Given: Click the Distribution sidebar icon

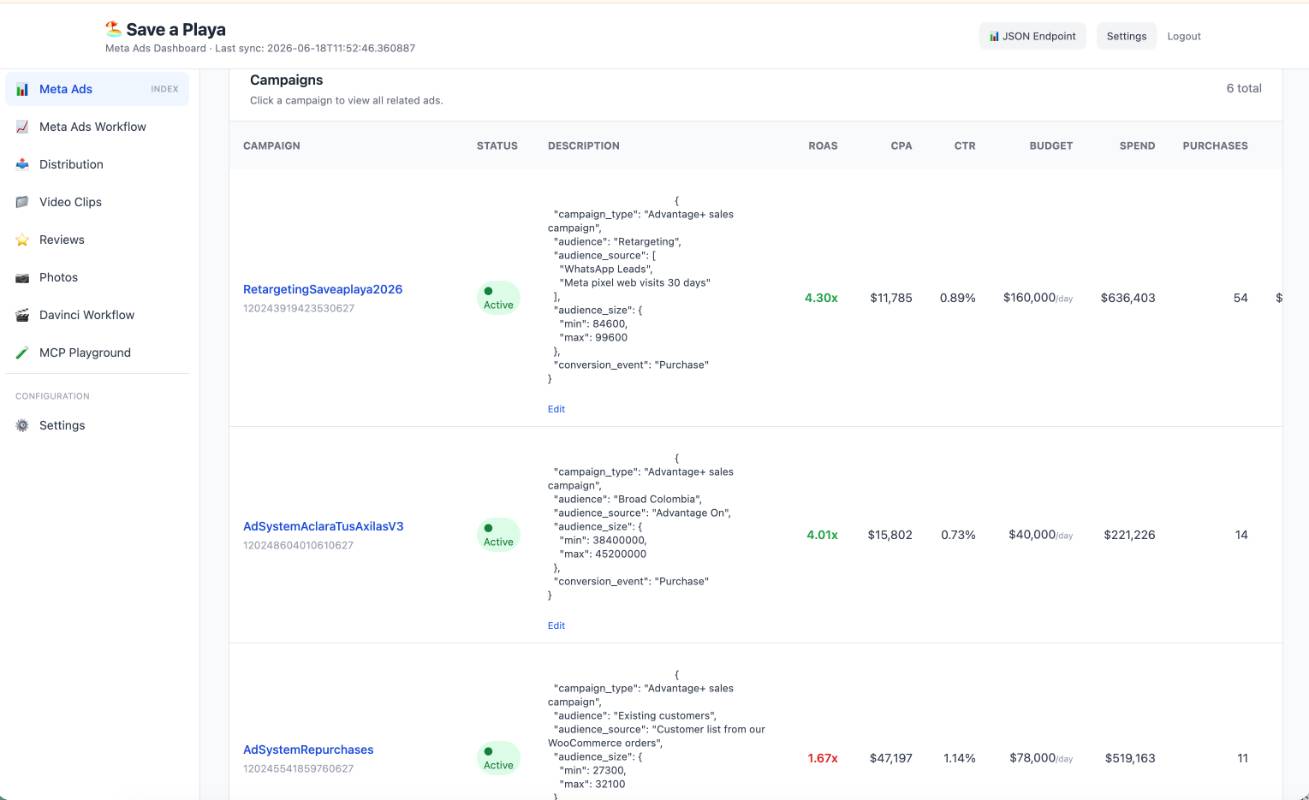Looking at the screenshot, I should 22,164.
